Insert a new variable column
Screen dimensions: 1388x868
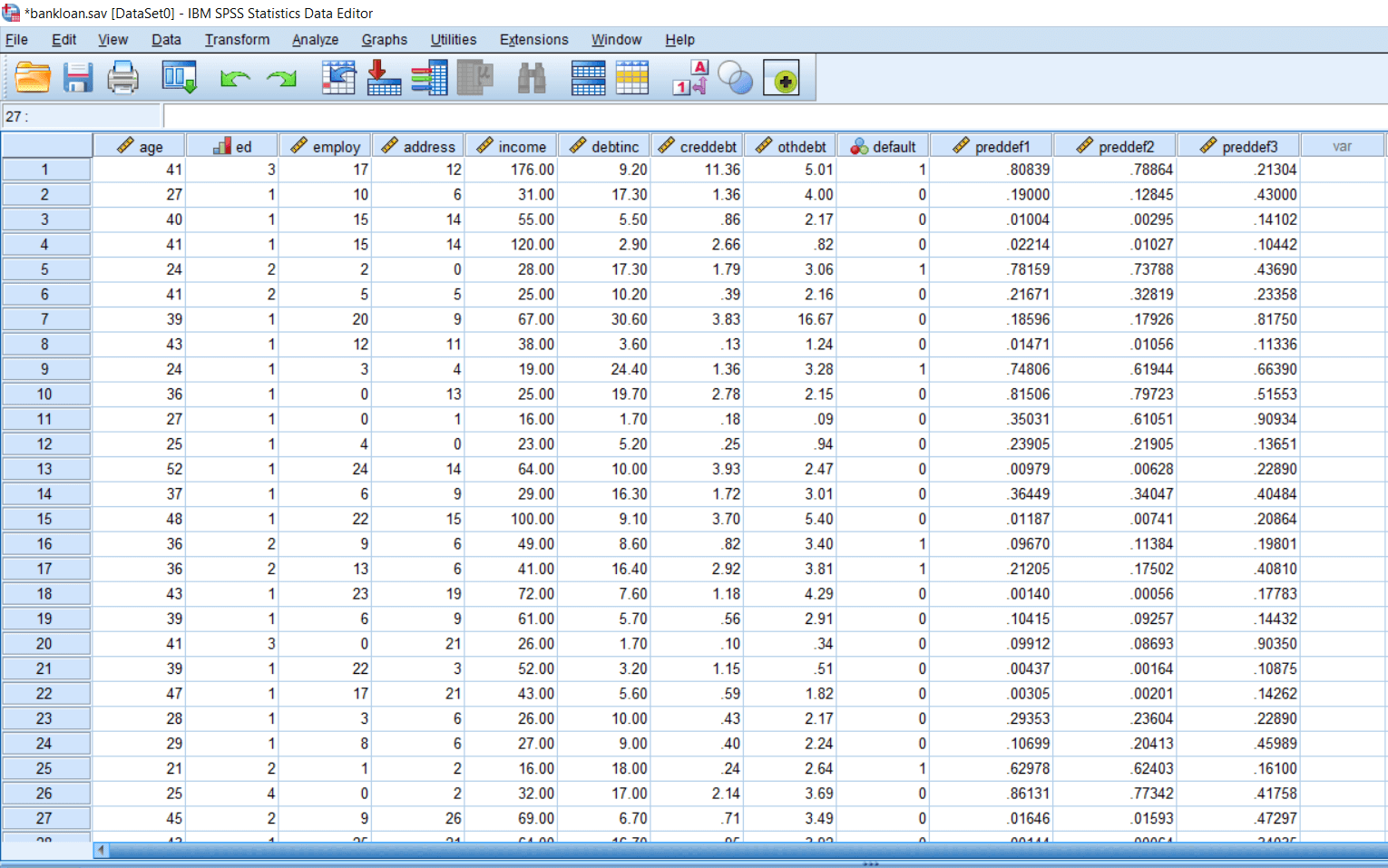632,77
